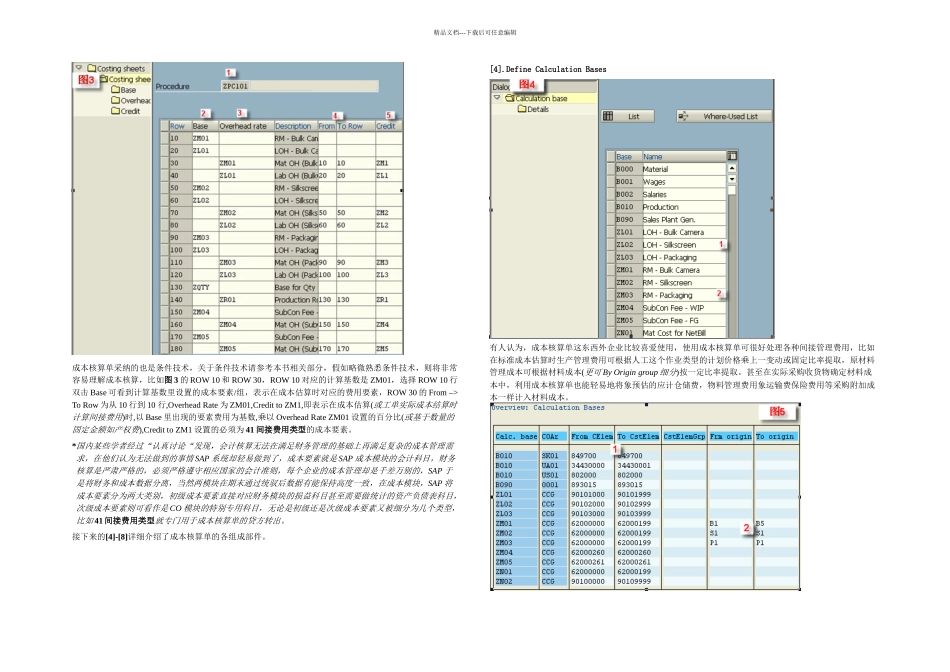Click the 'Calc. base' column header
950x672 pixels.
(516, 436)
